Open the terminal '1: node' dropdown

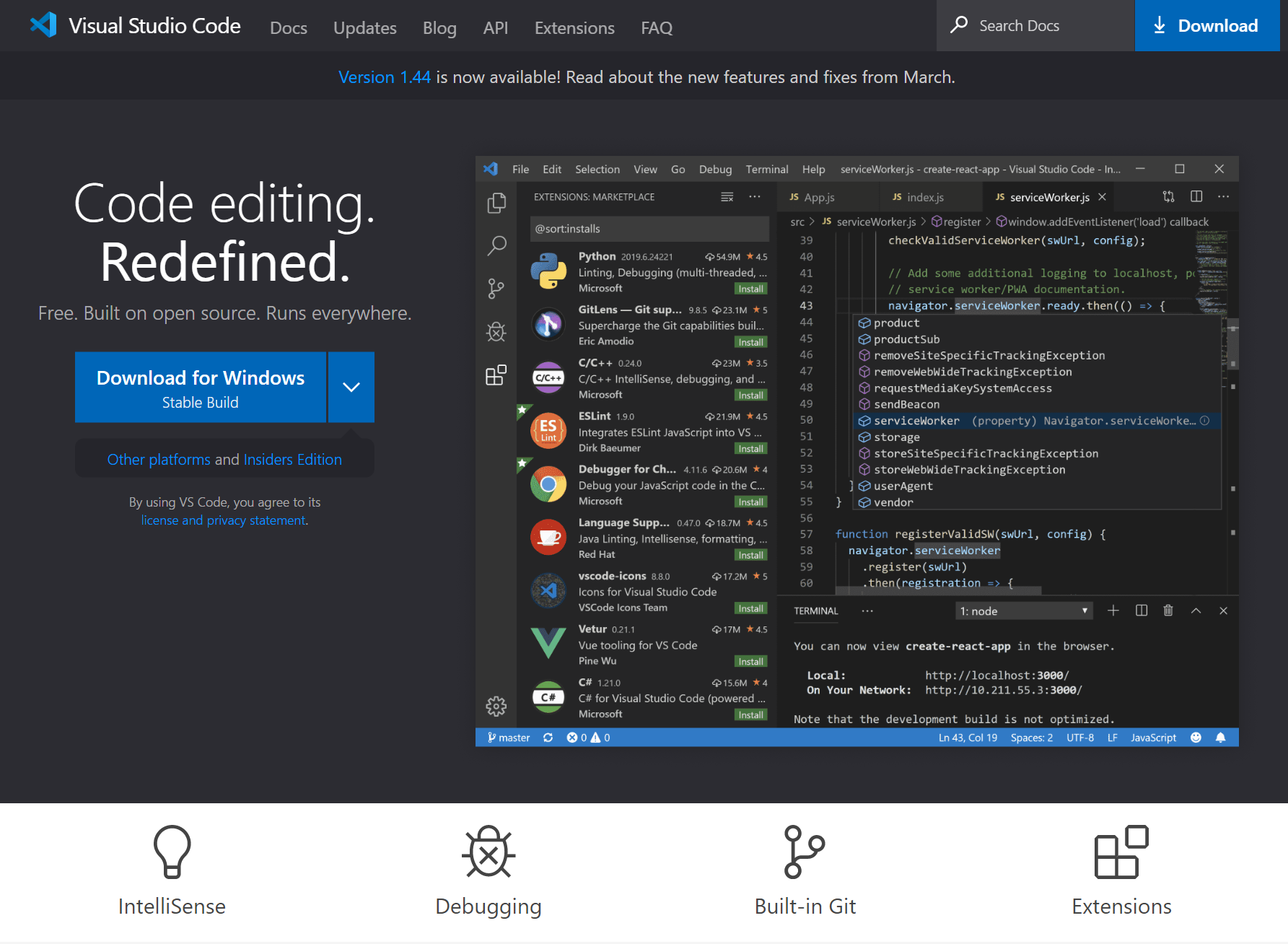[1023, 611]
